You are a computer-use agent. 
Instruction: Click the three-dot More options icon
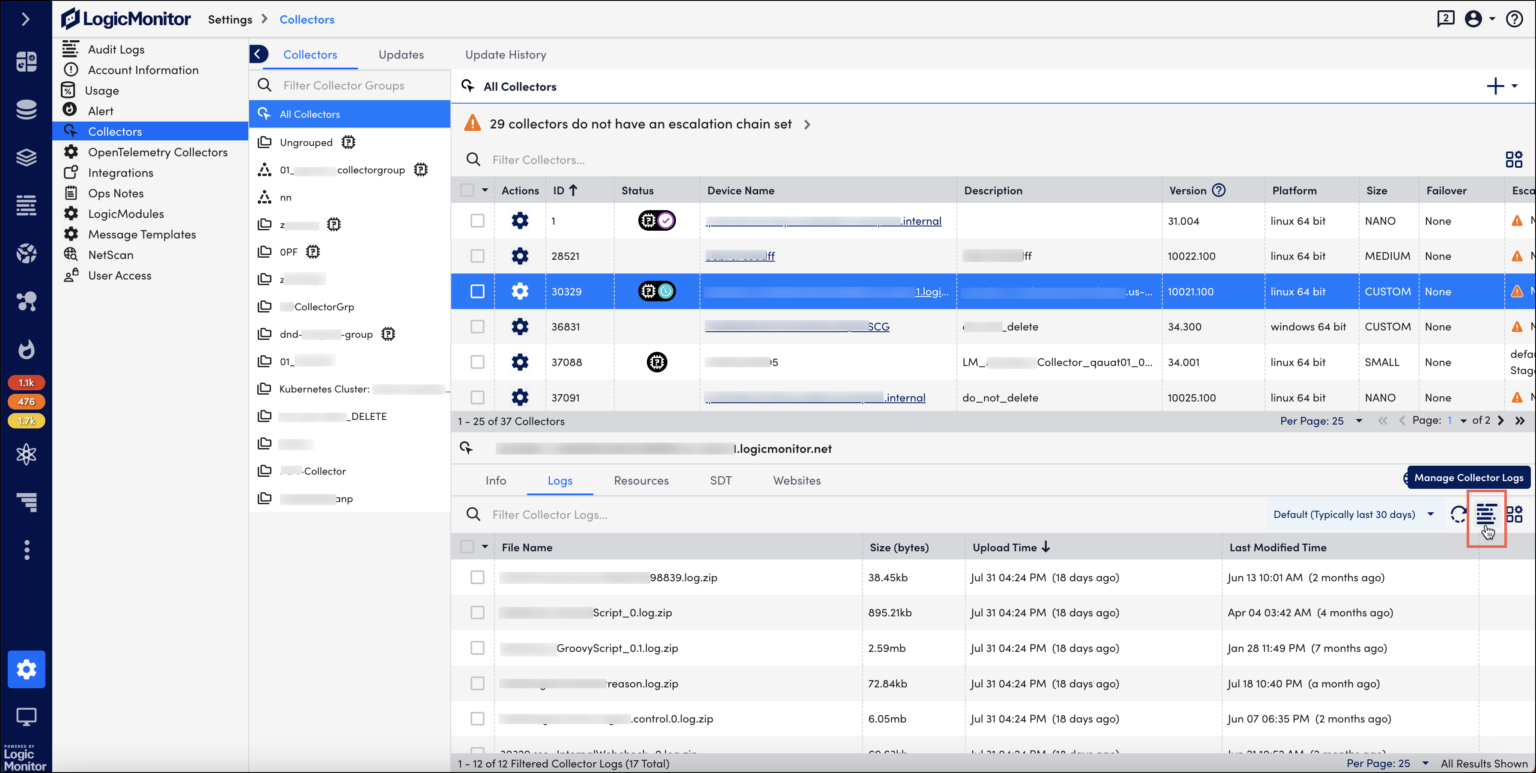click(26, 550)
